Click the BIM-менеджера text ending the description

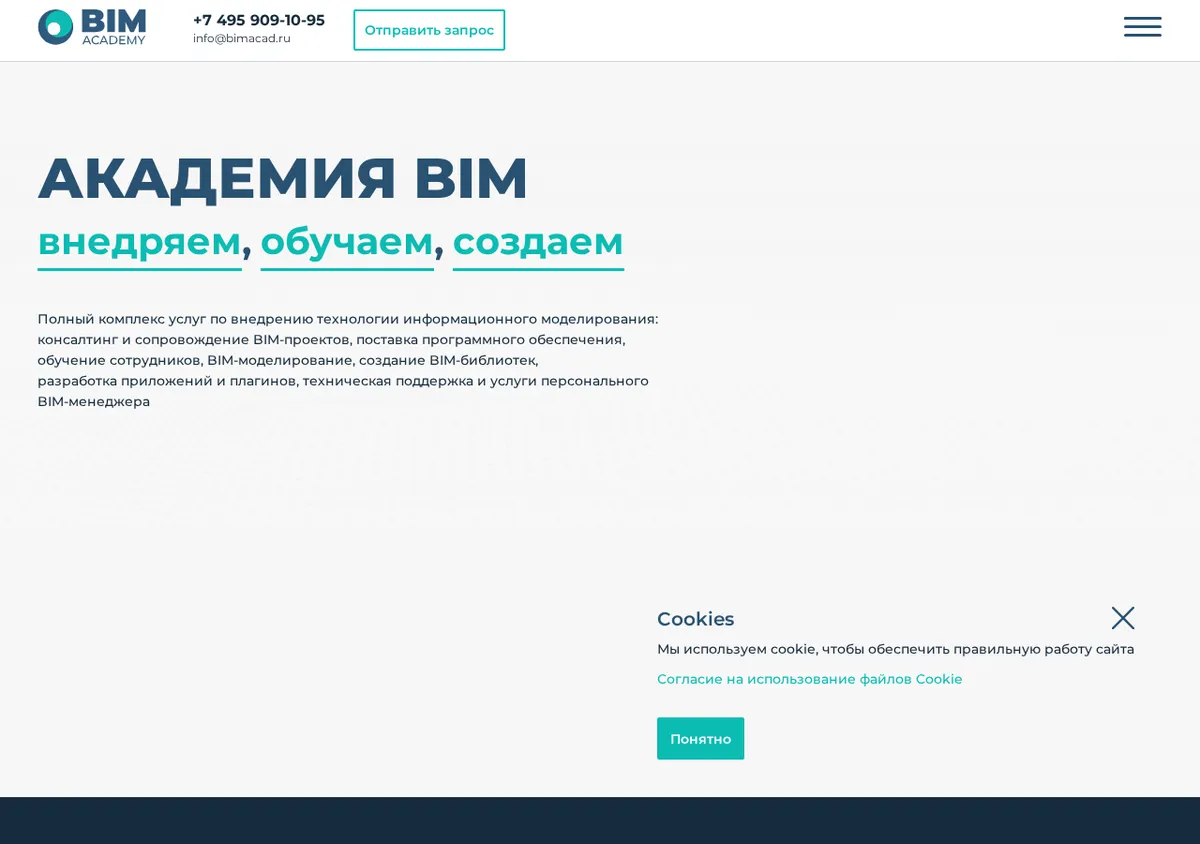click(x=94, y=402)
